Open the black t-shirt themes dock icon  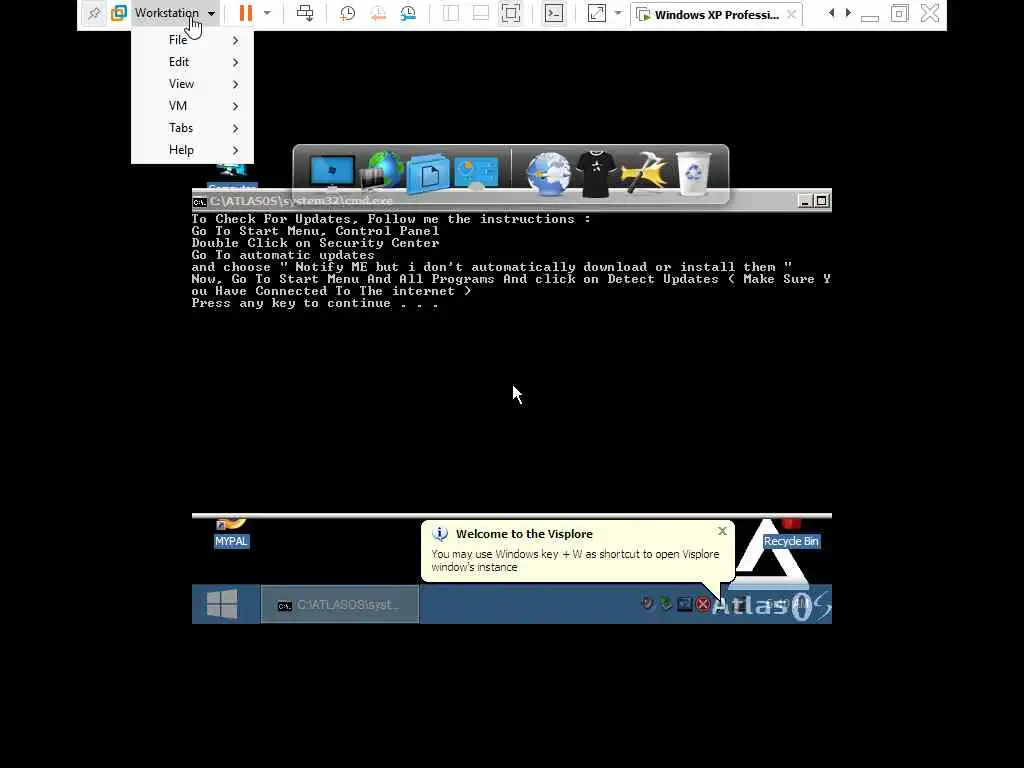(596, 174)
